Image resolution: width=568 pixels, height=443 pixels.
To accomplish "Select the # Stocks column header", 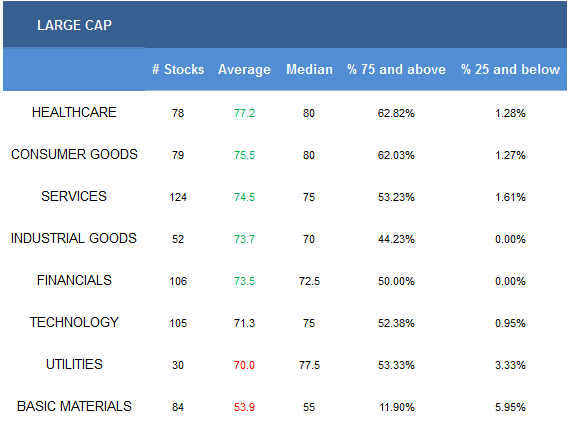I will pyautogui.click(x=178, y=69).
